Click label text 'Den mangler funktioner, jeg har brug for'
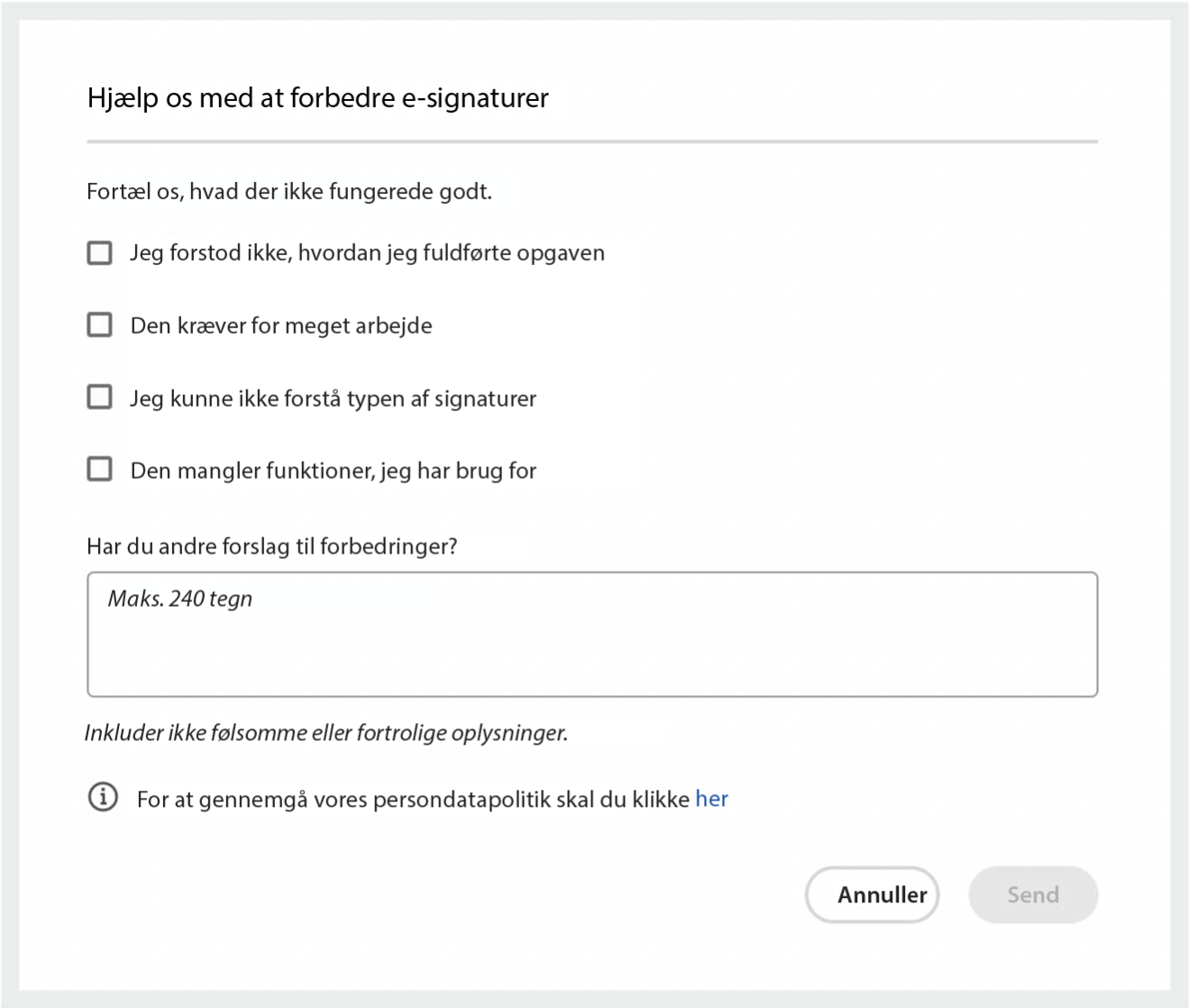 [x=333, y=471]
